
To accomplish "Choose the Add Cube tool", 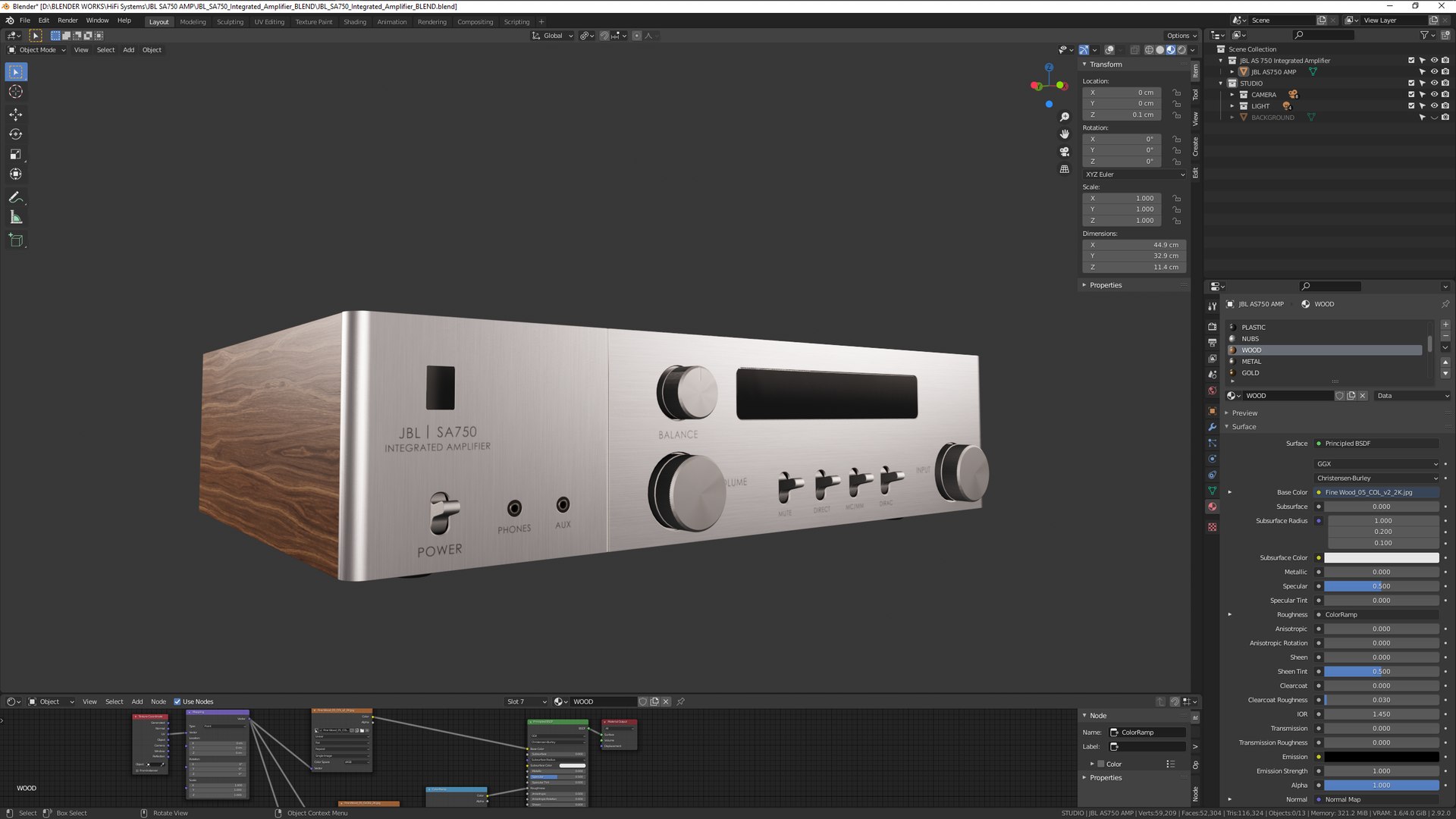I will coord(16,240).
